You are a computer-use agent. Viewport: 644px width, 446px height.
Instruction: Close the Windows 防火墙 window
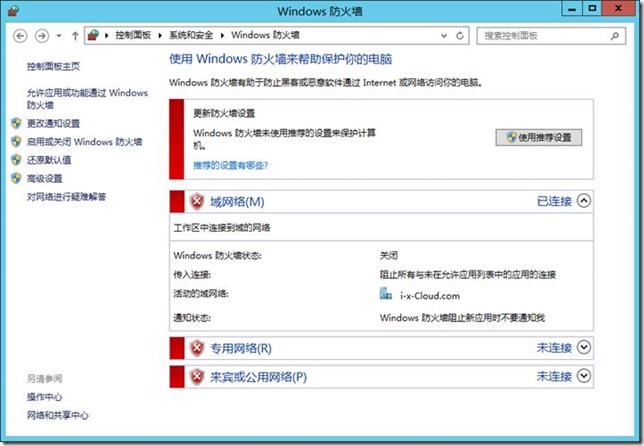click(619, 9)
